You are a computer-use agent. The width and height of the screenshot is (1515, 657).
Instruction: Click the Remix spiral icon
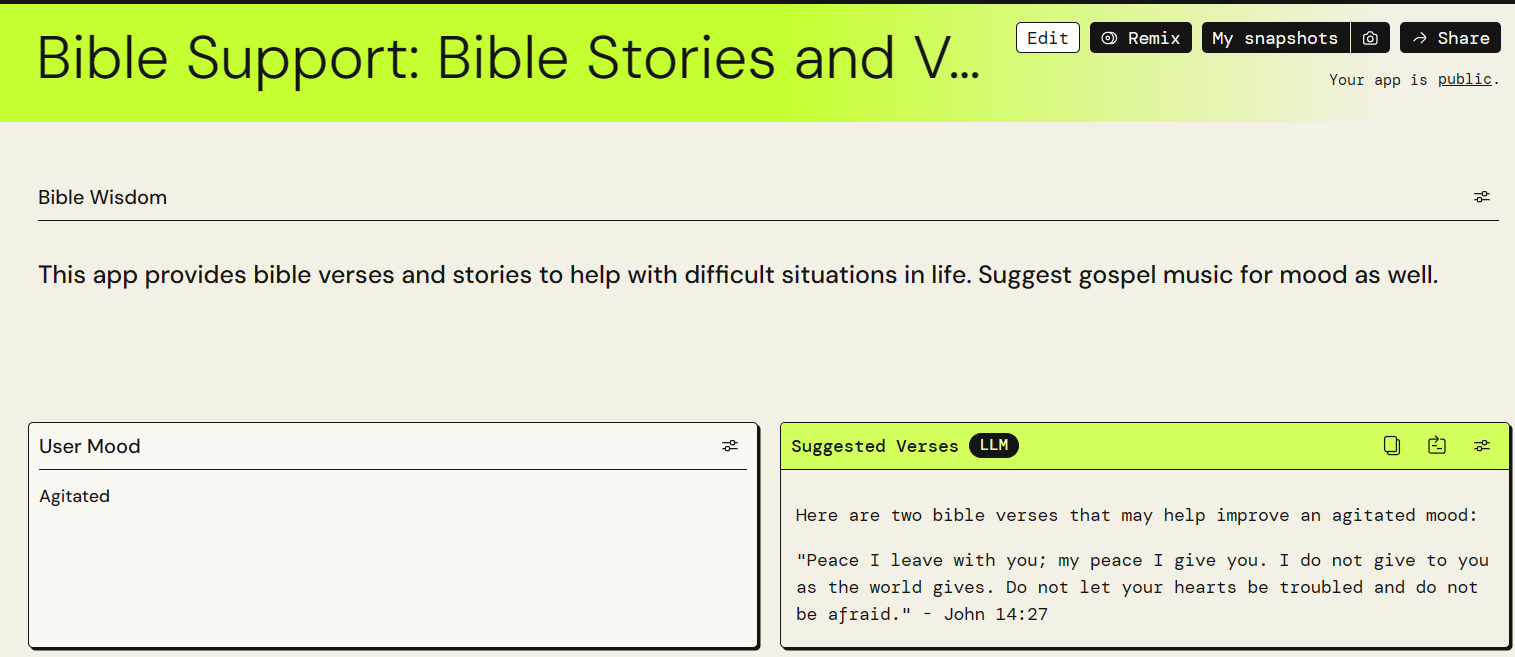pos(1110,37)
